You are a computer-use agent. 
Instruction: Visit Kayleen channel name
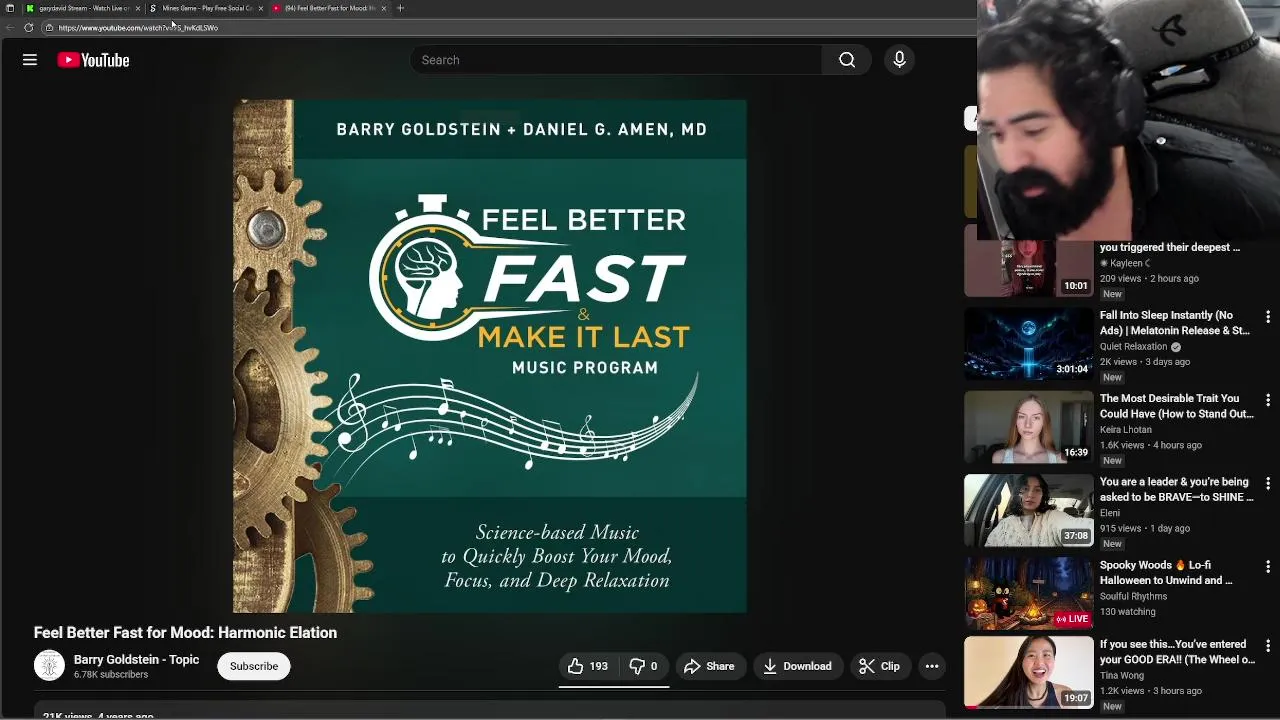click(1126, 263)
